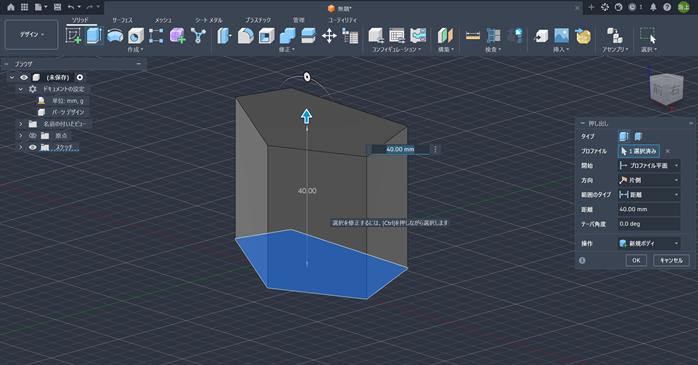Click the theme table configuration icon

[x=418, y=36]
